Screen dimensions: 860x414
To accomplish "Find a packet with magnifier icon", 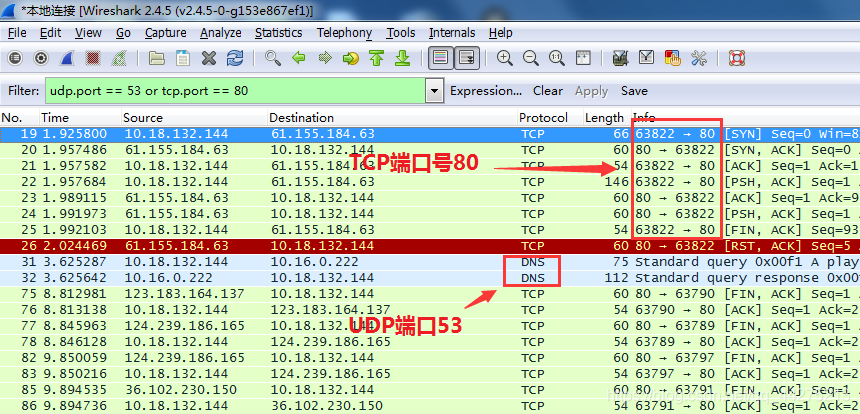I will 273,58.
